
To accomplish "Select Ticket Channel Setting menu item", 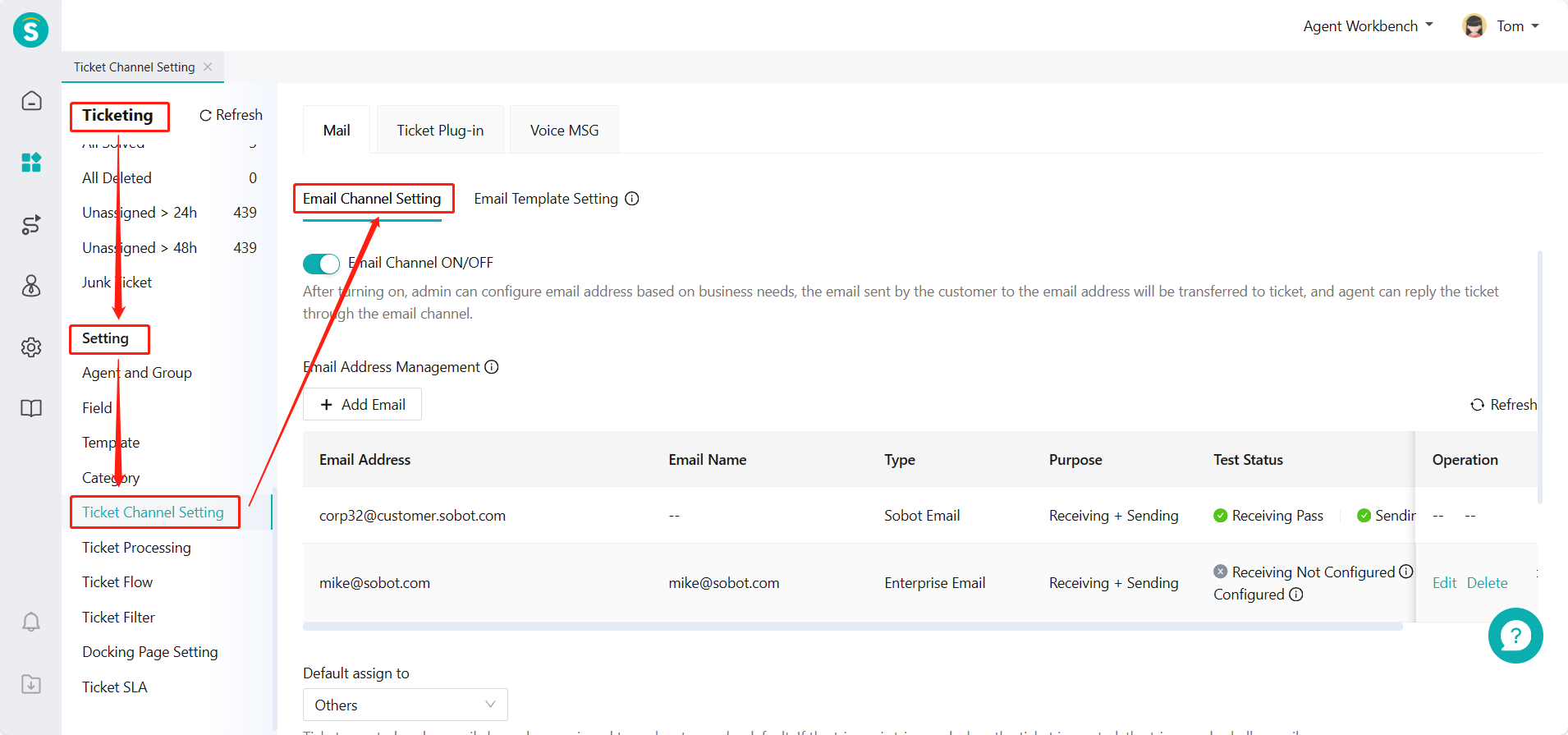I will 153,512.
